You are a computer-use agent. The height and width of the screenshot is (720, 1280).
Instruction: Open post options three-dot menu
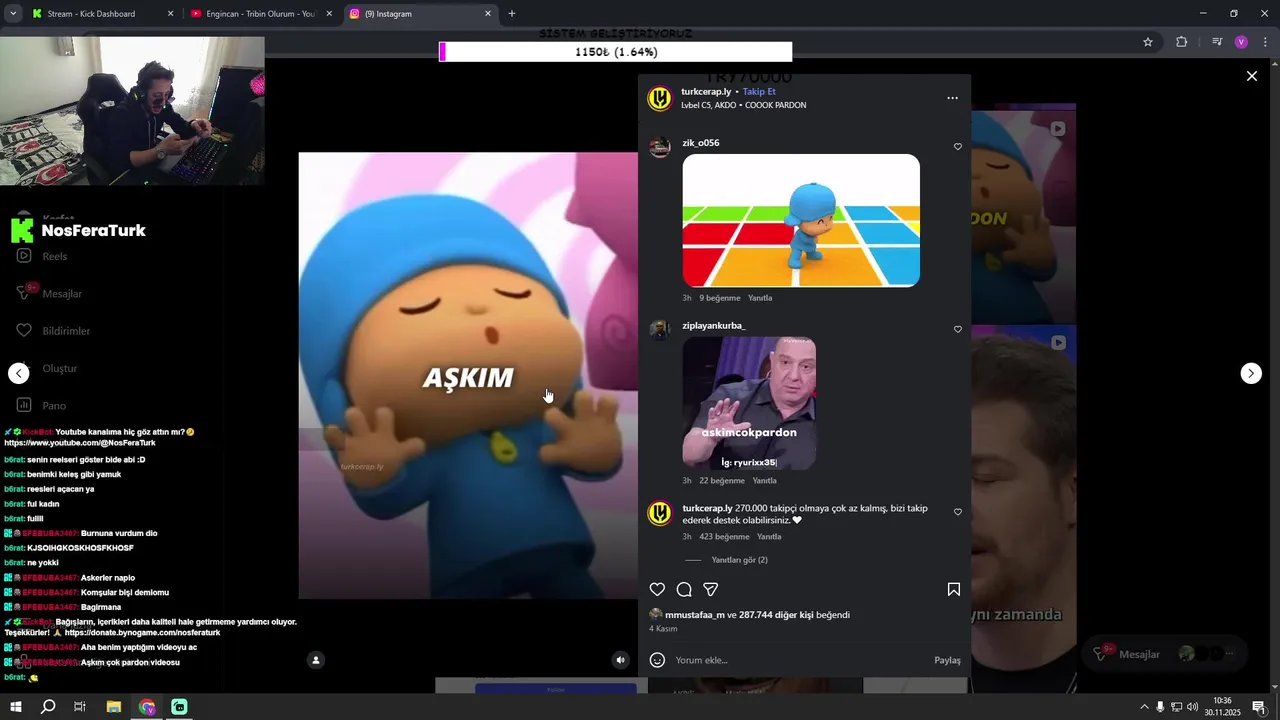(952, 98)
